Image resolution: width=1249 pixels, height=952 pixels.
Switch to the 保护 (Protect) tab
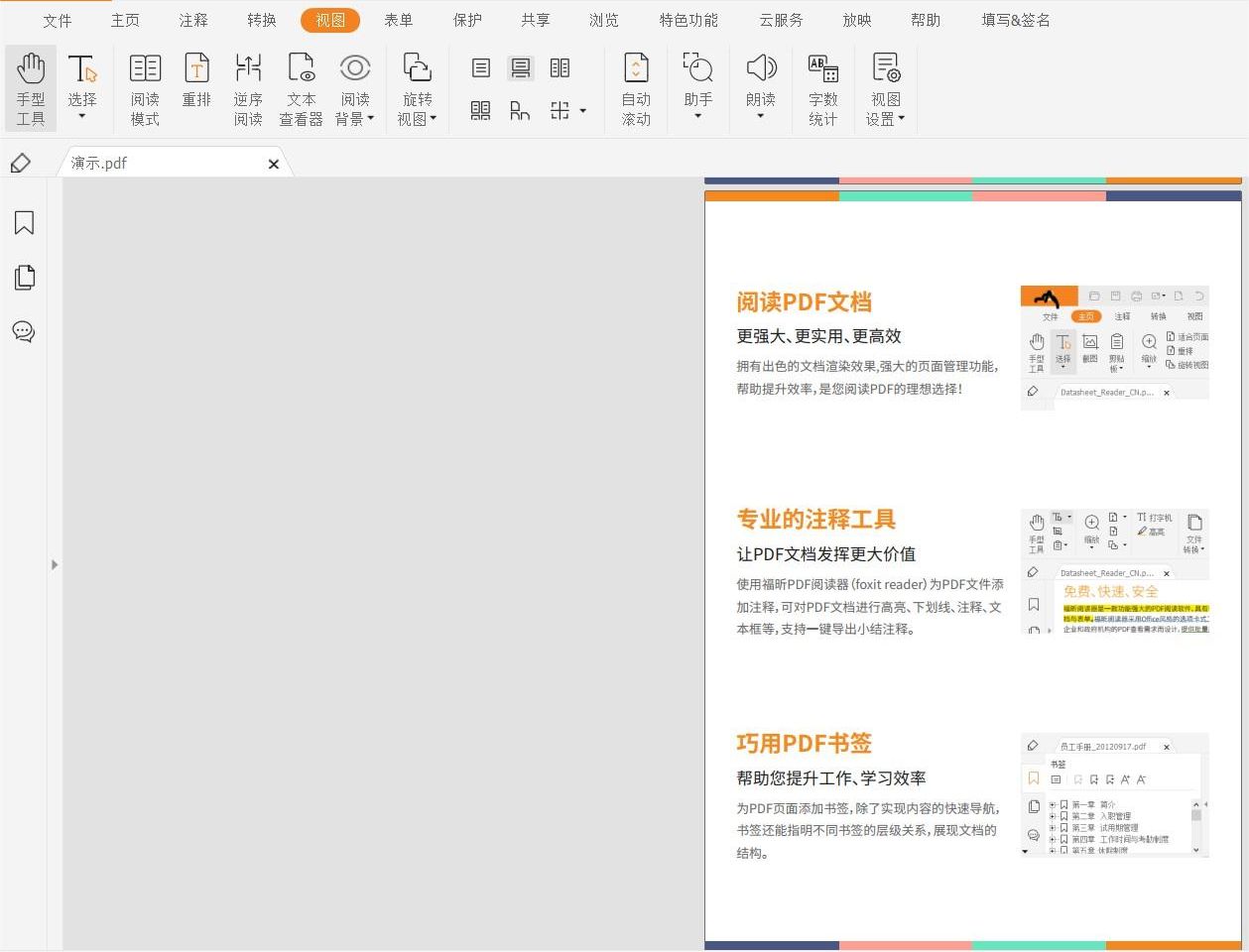tap(467, 20)
